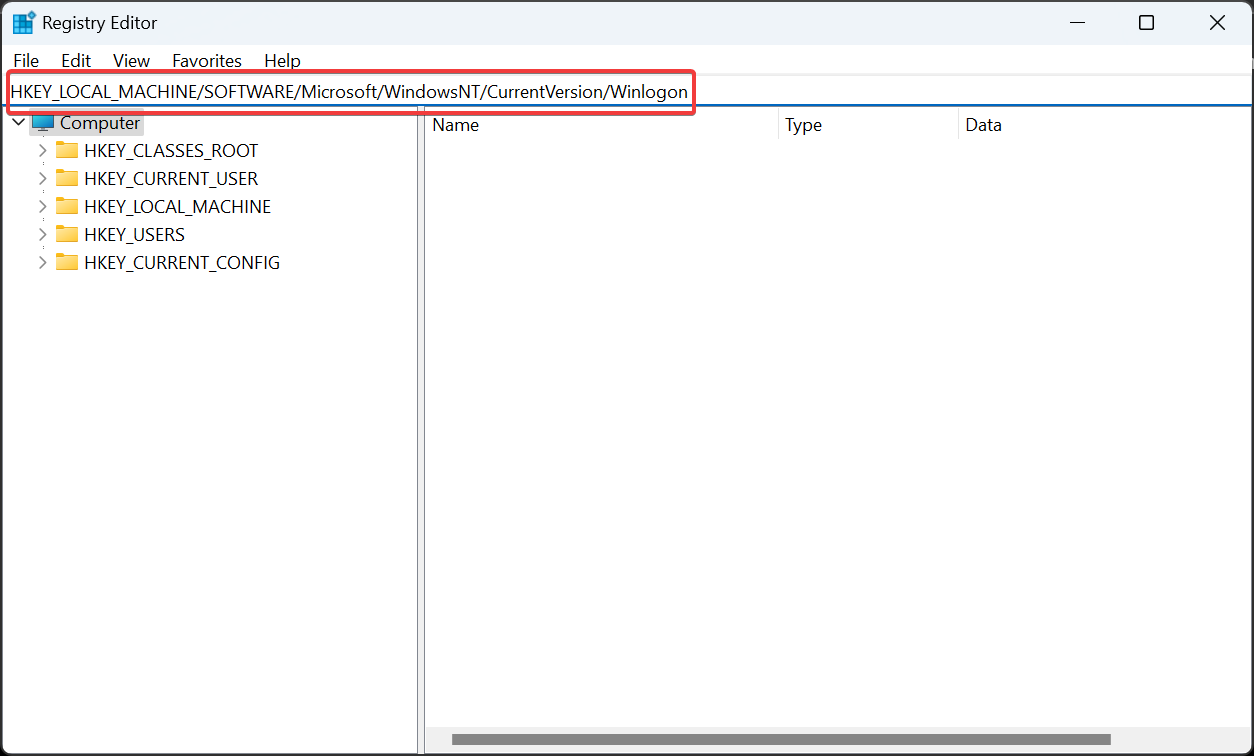Maximize the Registry Editor window
Screen dimensions: 1254x756
[1147, 23]
